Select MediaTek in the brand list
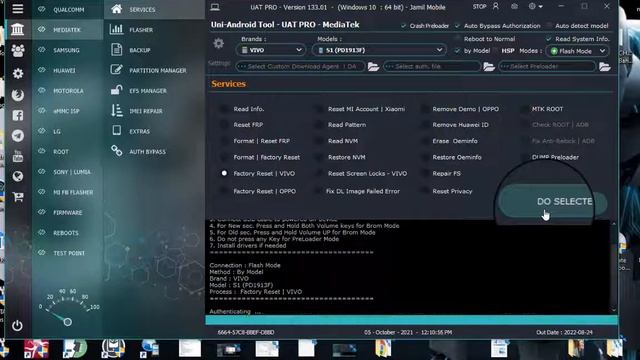 (x=68, y=29)
